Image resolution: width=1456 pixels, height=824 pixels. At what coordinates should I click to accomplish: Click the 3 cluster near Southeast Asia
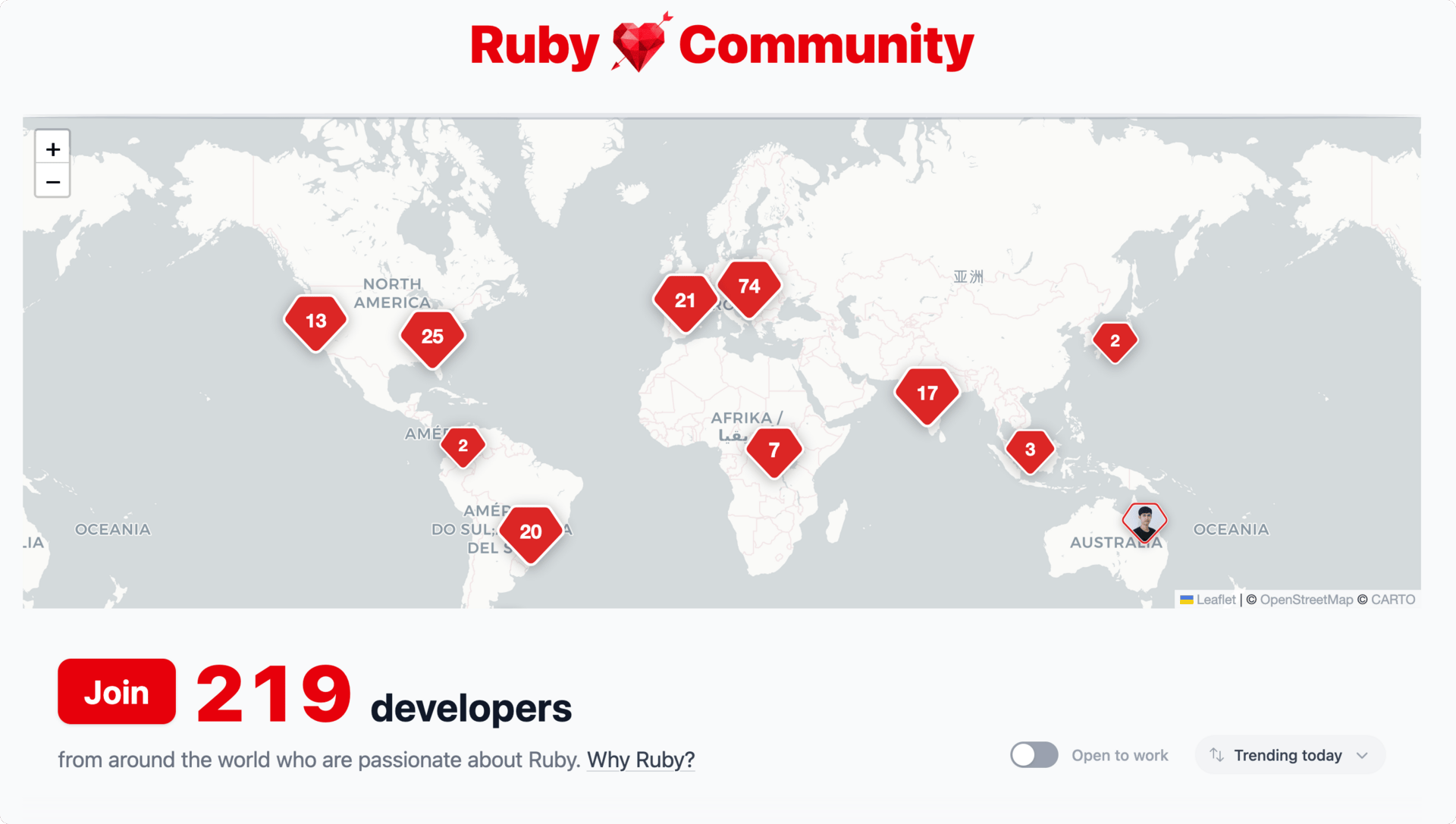(x=1030, y=450)
